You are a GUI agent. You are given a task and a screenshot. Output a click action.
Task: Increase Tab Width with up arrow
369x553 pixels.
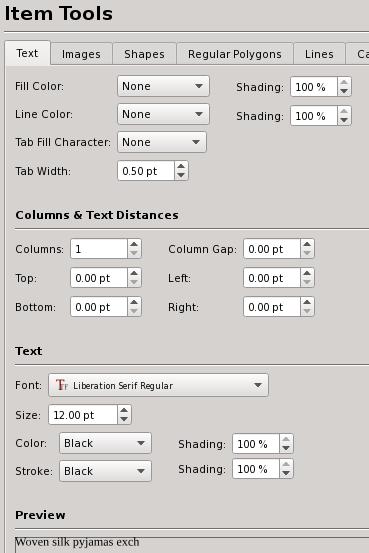[x=181, y=166]
